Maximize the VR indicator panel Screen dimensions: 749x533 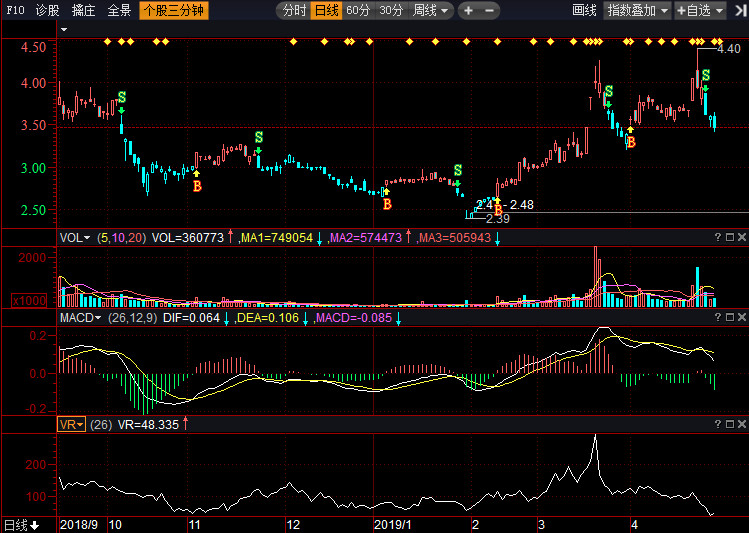click(729, 424)
